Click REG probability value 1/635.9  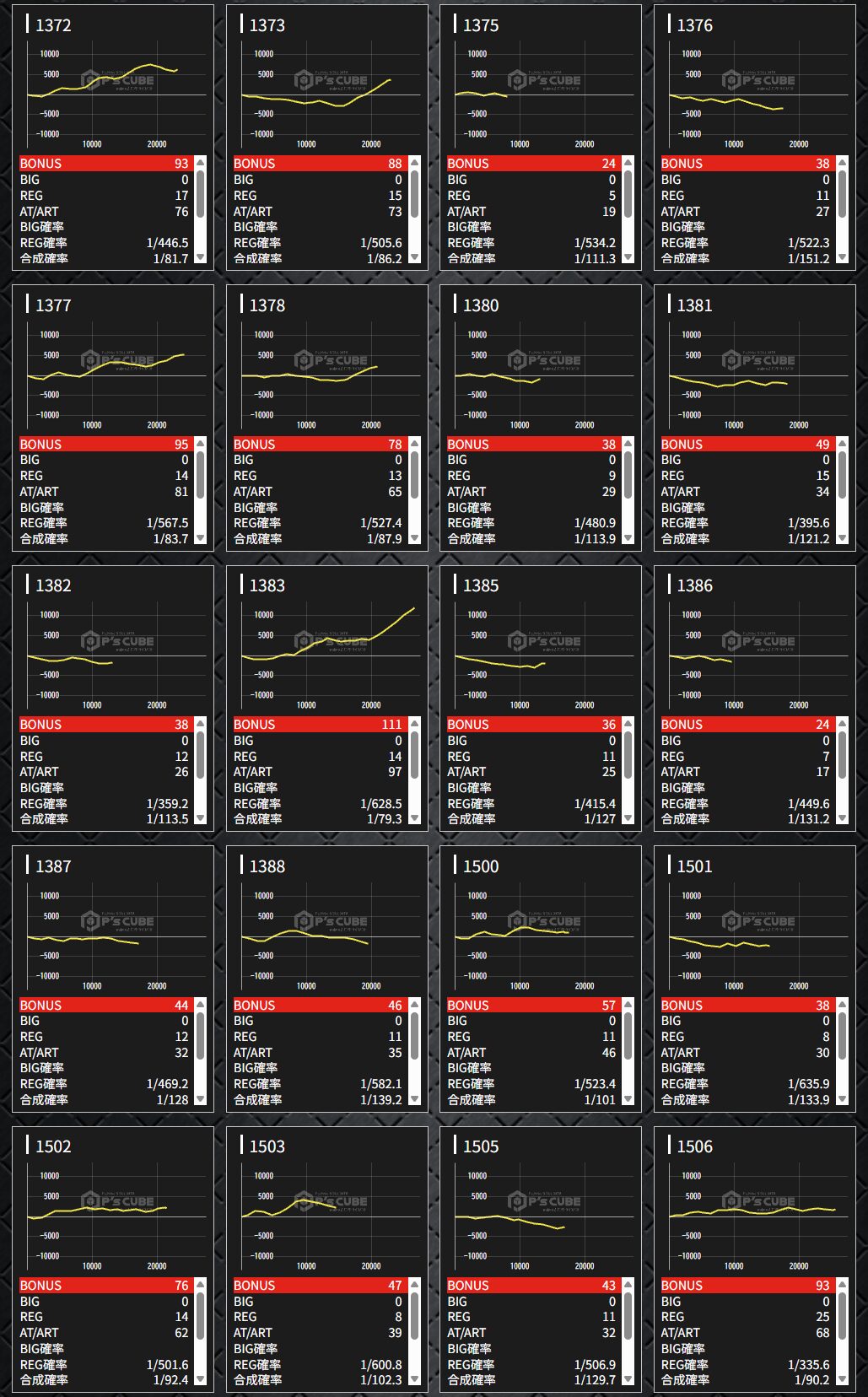coord(809,1084)
